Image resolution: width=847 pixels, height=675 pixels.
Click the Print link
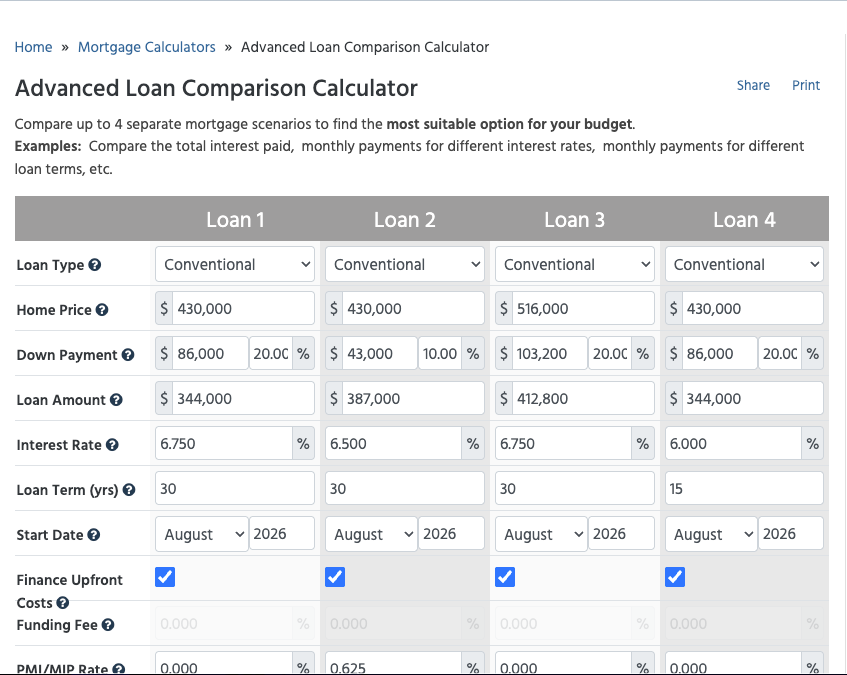click(806, 85)
